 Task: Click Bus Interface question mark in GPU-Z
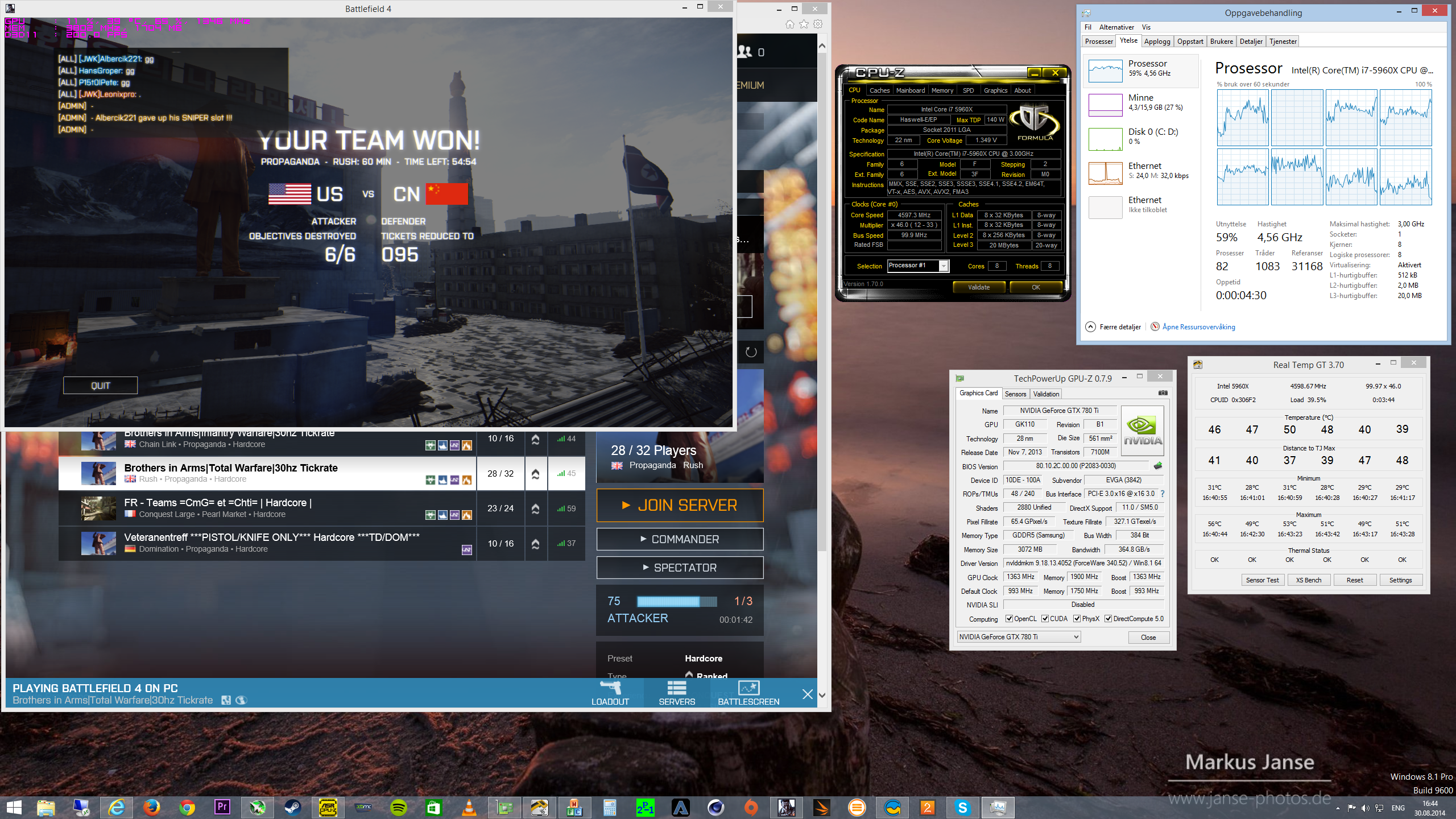[x=1163, y=494]
